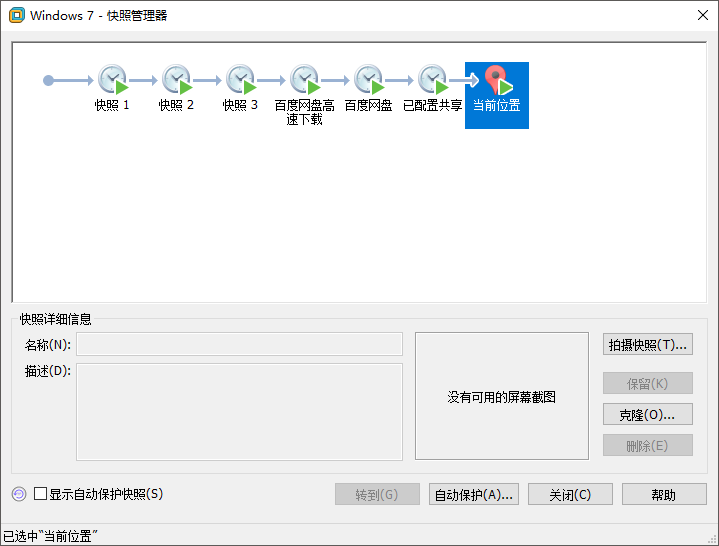Screen dimensions: 719x546
Task: Select the 已配置共享 snapshot icon
Action: click(433, 80)
